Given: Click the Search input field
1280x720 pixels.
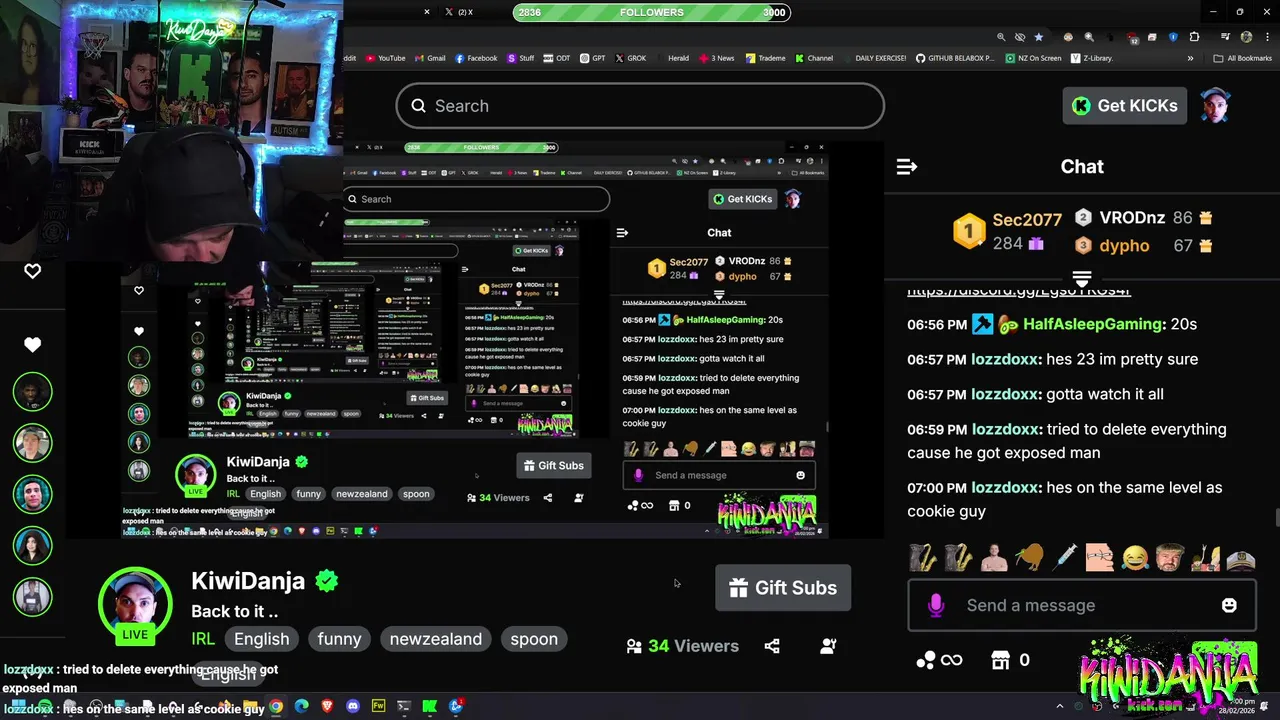Looking at the screenshot, I should point(640,106).
